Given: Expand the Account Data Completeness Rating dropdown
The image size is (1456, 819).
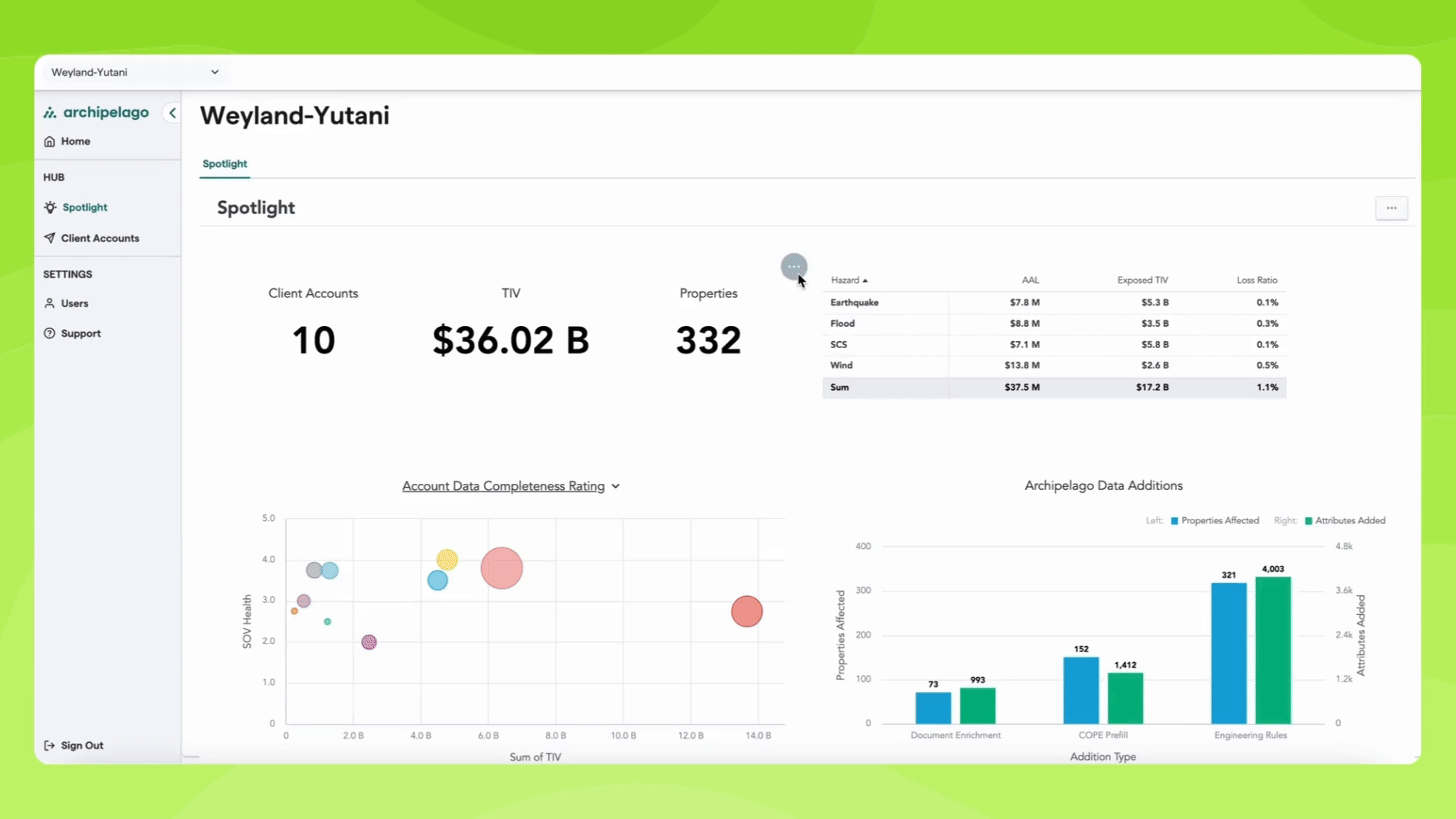Looking at the screenshot, I should (511, 486).
